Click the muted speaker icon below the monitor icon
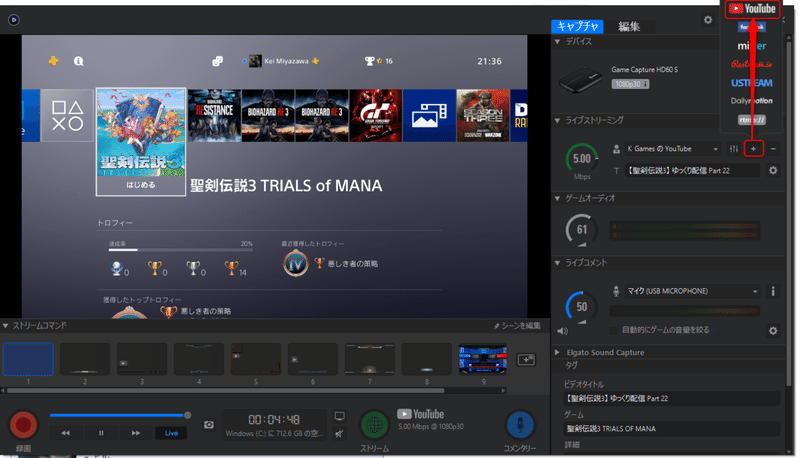The height and width of the screenshot is (458, 800). (339, 434)
